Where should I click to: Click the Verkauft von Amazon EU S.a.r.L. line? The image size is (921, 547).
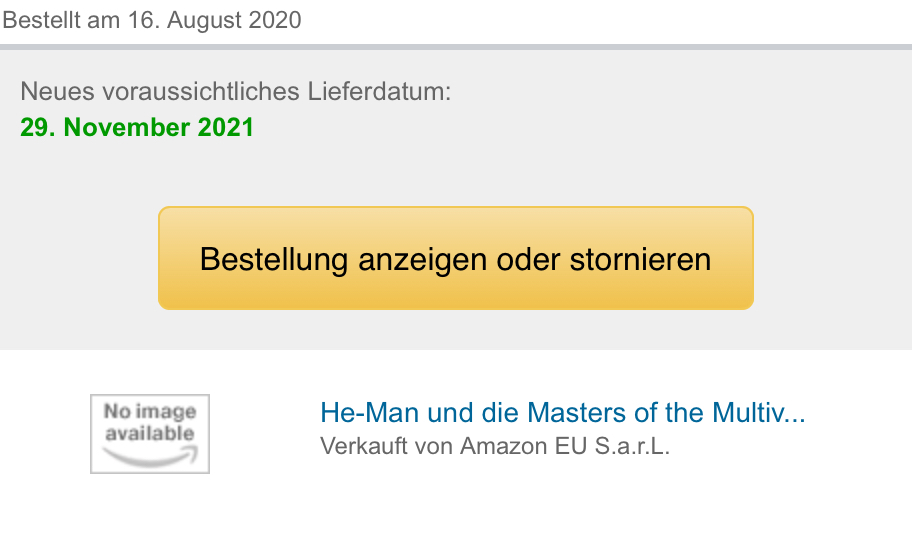tap(495, 446)
